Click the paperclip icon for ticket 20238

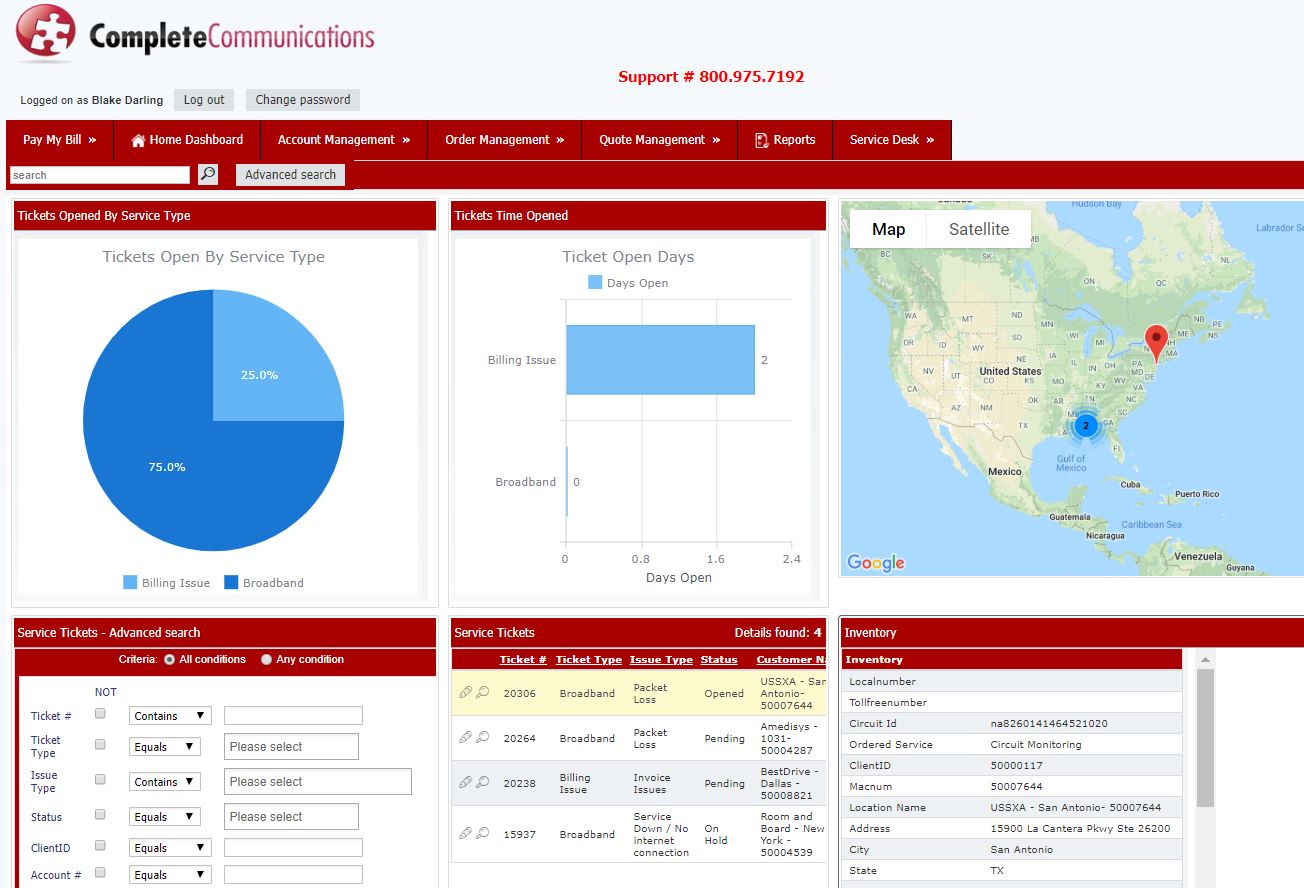tap(465, 783)
